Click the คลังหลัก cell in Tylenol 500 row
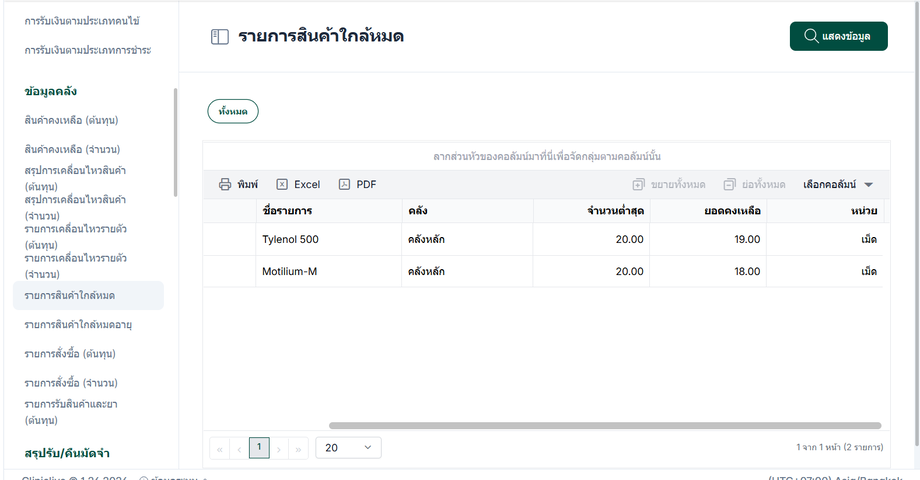The height and width of the screenshot is (480, 920). (x=468, y=239)
